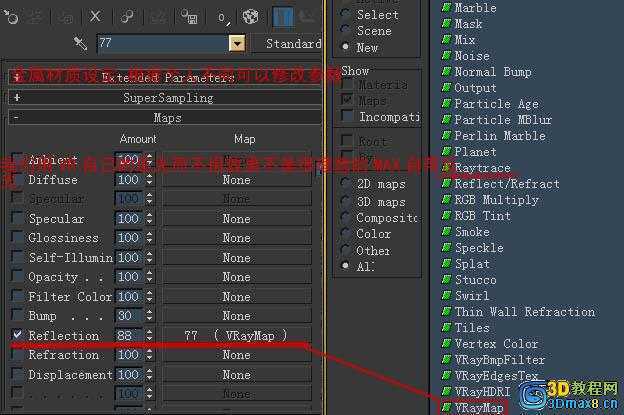Click the Bump None map button

pos(237,316)
